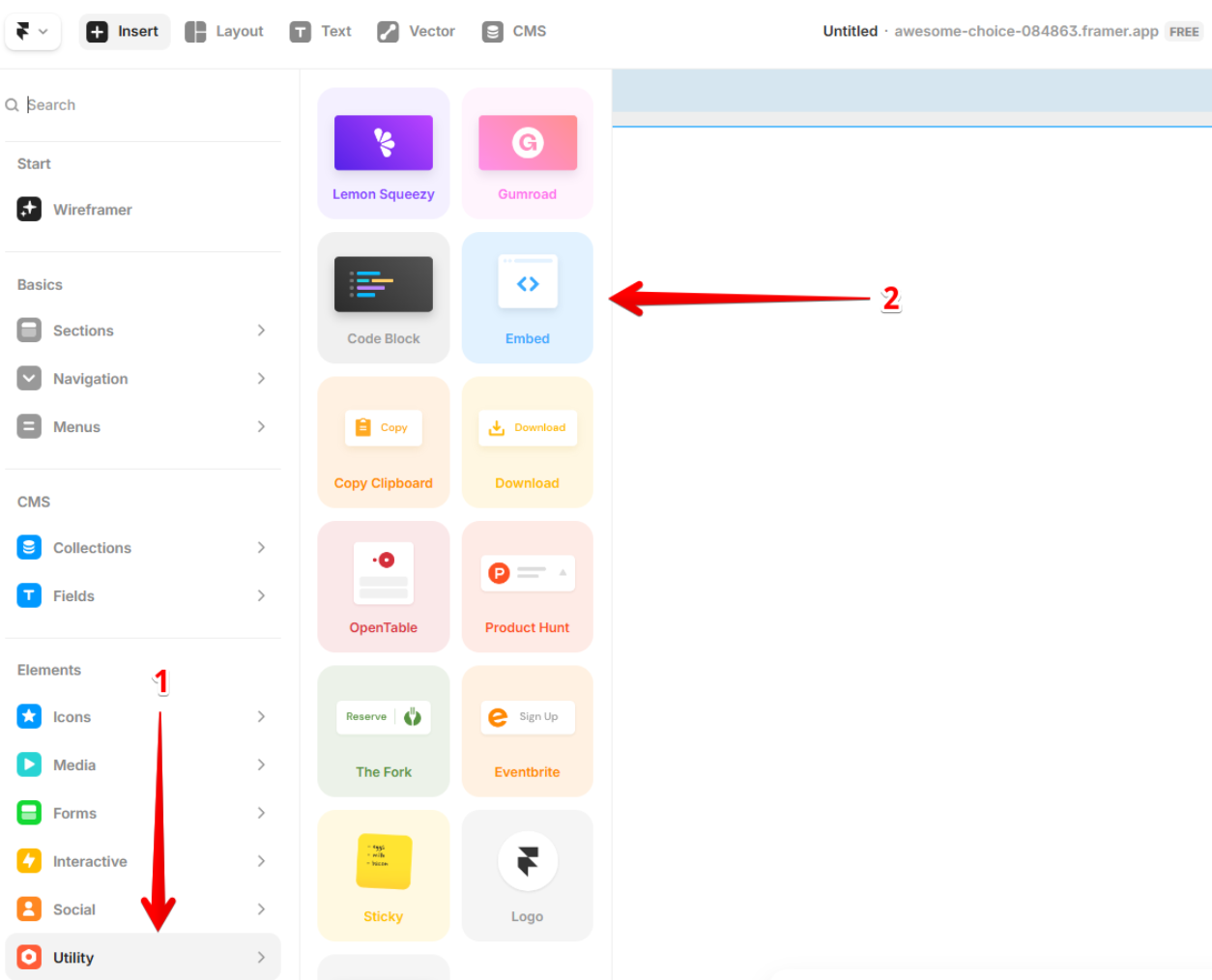Click the Untitled project title
The height and width of the screenshot is (980, 1212).
pyautogui.click(x=851, y=31)
